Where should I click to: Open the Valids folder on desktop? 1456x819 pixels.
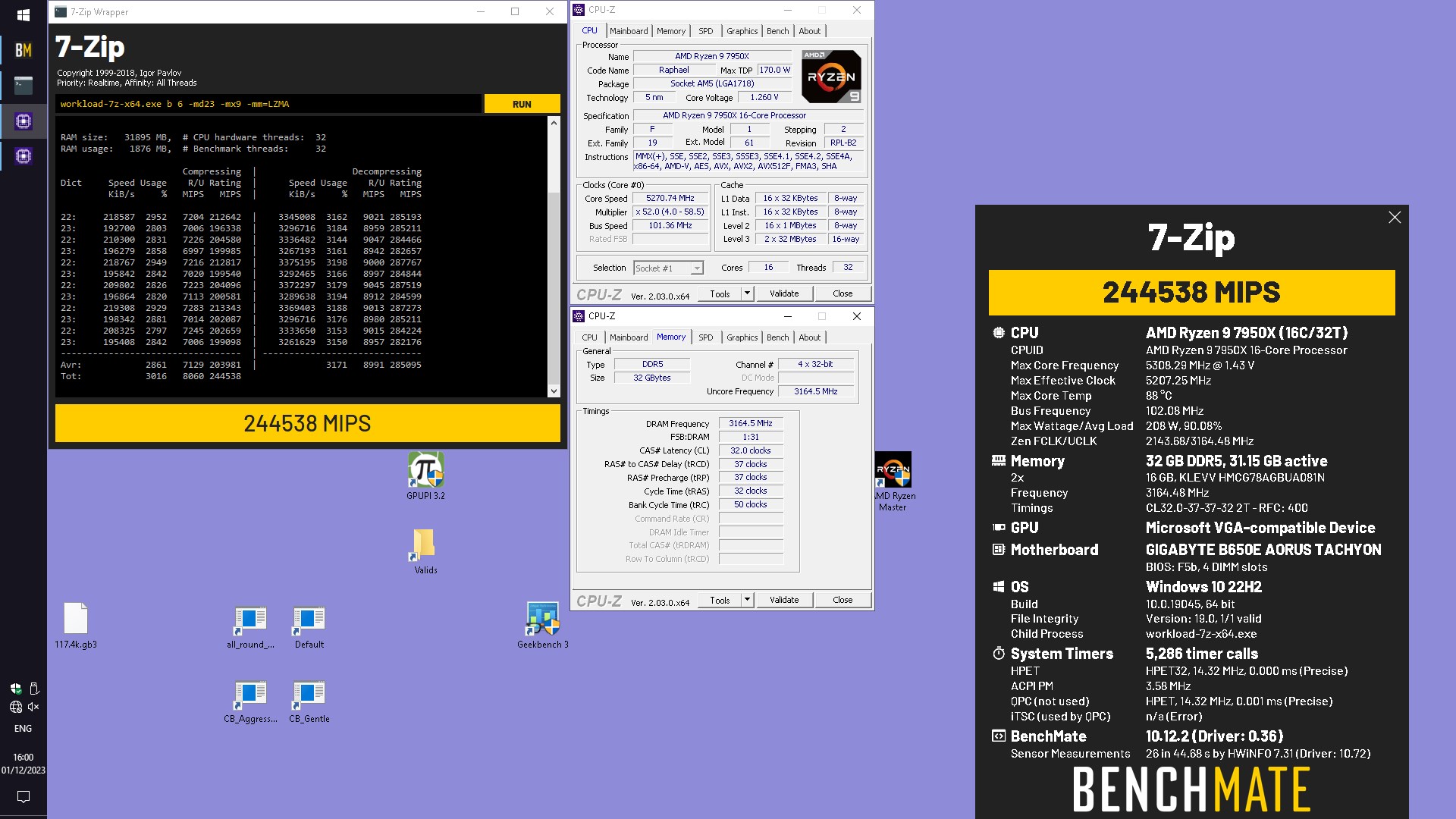click(425, 551)
